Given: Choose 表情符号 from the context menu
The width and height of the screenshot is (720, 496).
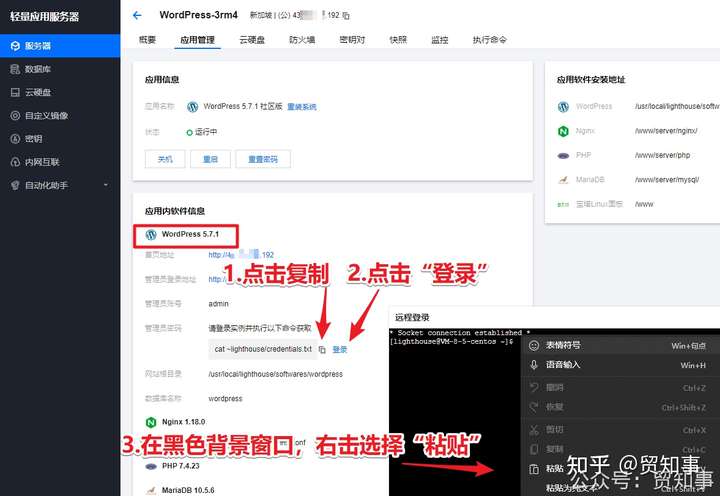Looking at the screenshot, I should (620, 345).
